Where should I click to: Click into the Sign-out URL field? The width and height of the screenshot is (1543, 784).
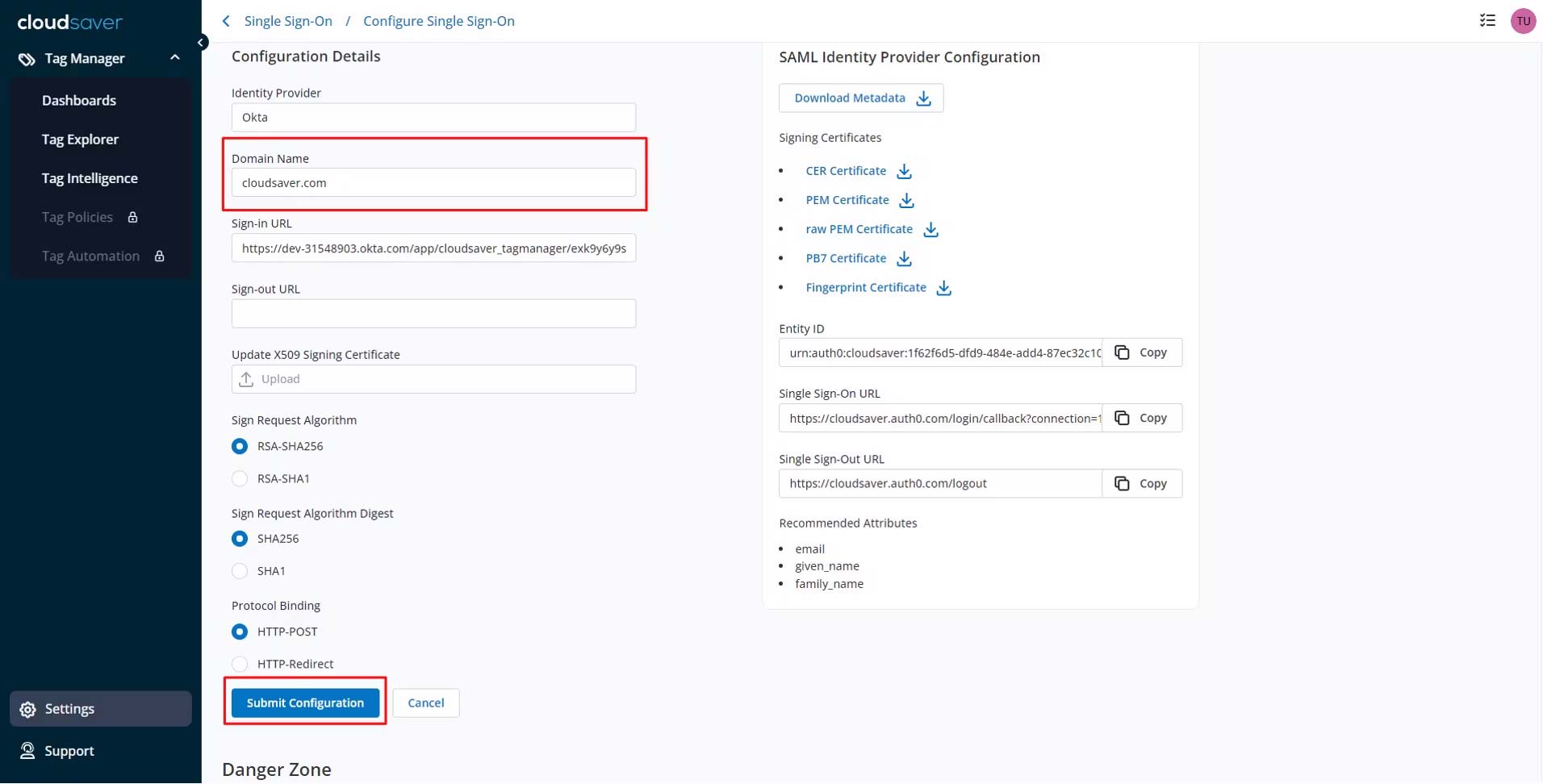coord(433,314)
